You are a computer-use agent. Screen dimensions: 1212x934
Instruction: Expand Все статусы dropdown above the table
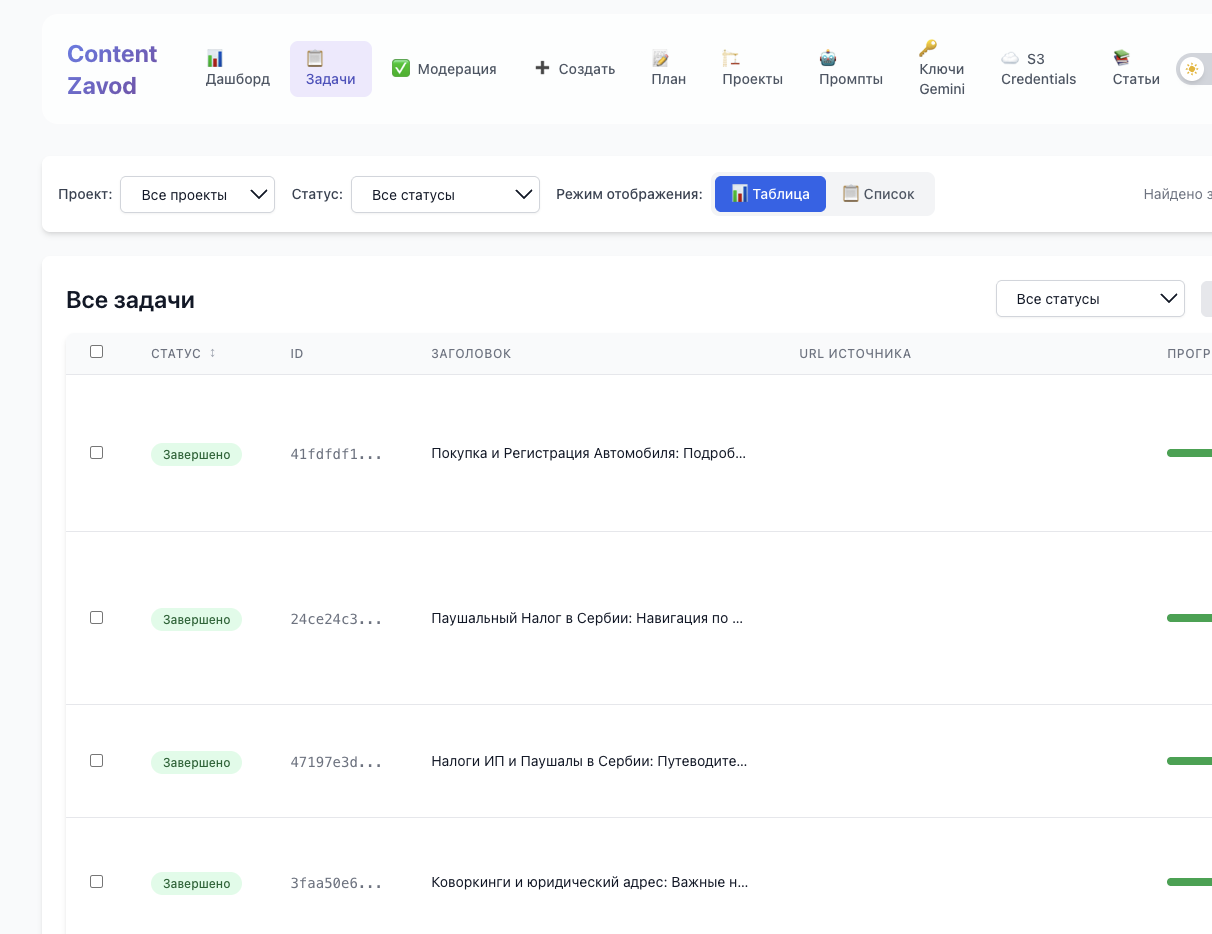[x=1090, y=299]
